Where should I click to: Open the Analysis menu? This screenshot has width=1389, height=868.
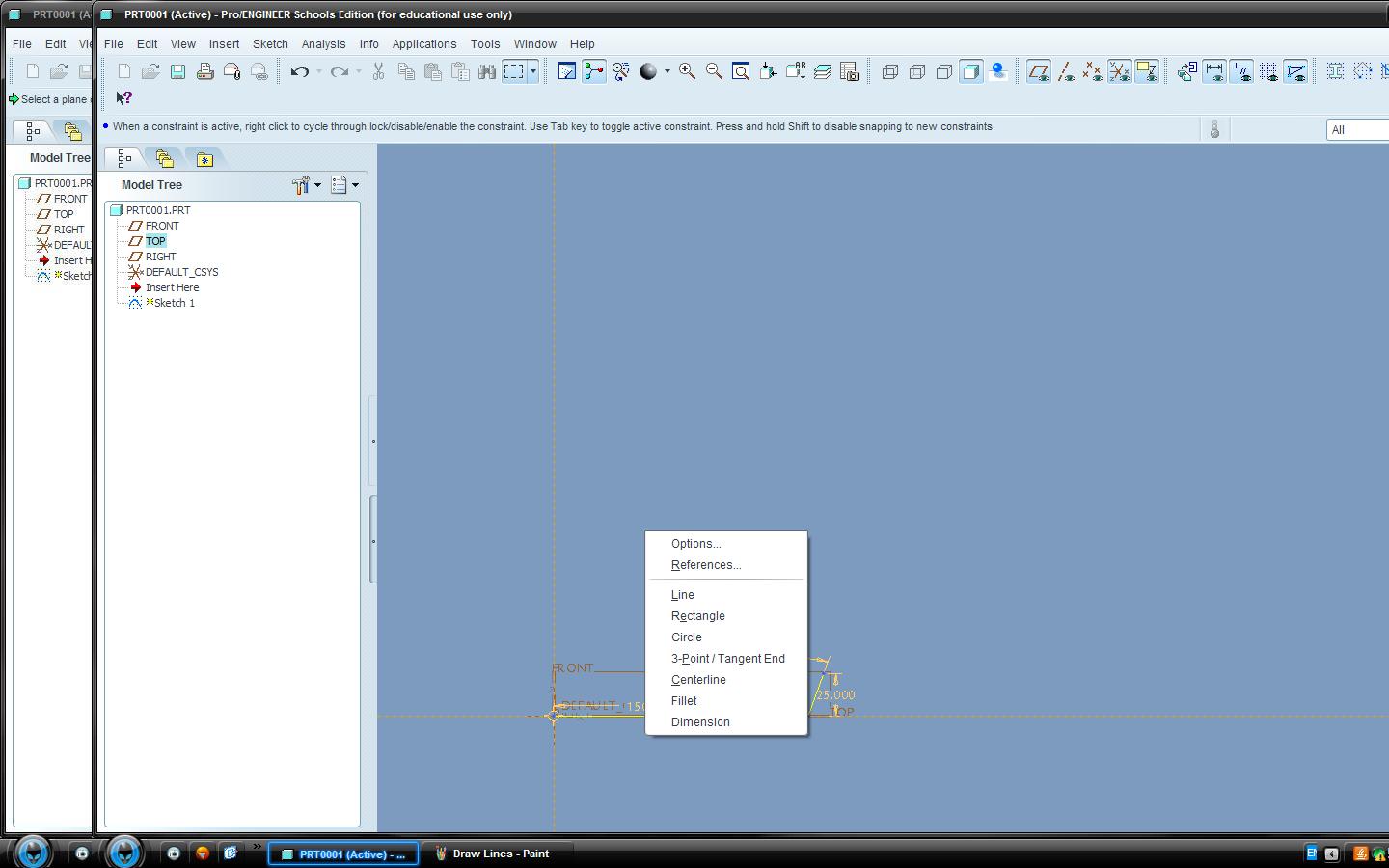(323, 44)
